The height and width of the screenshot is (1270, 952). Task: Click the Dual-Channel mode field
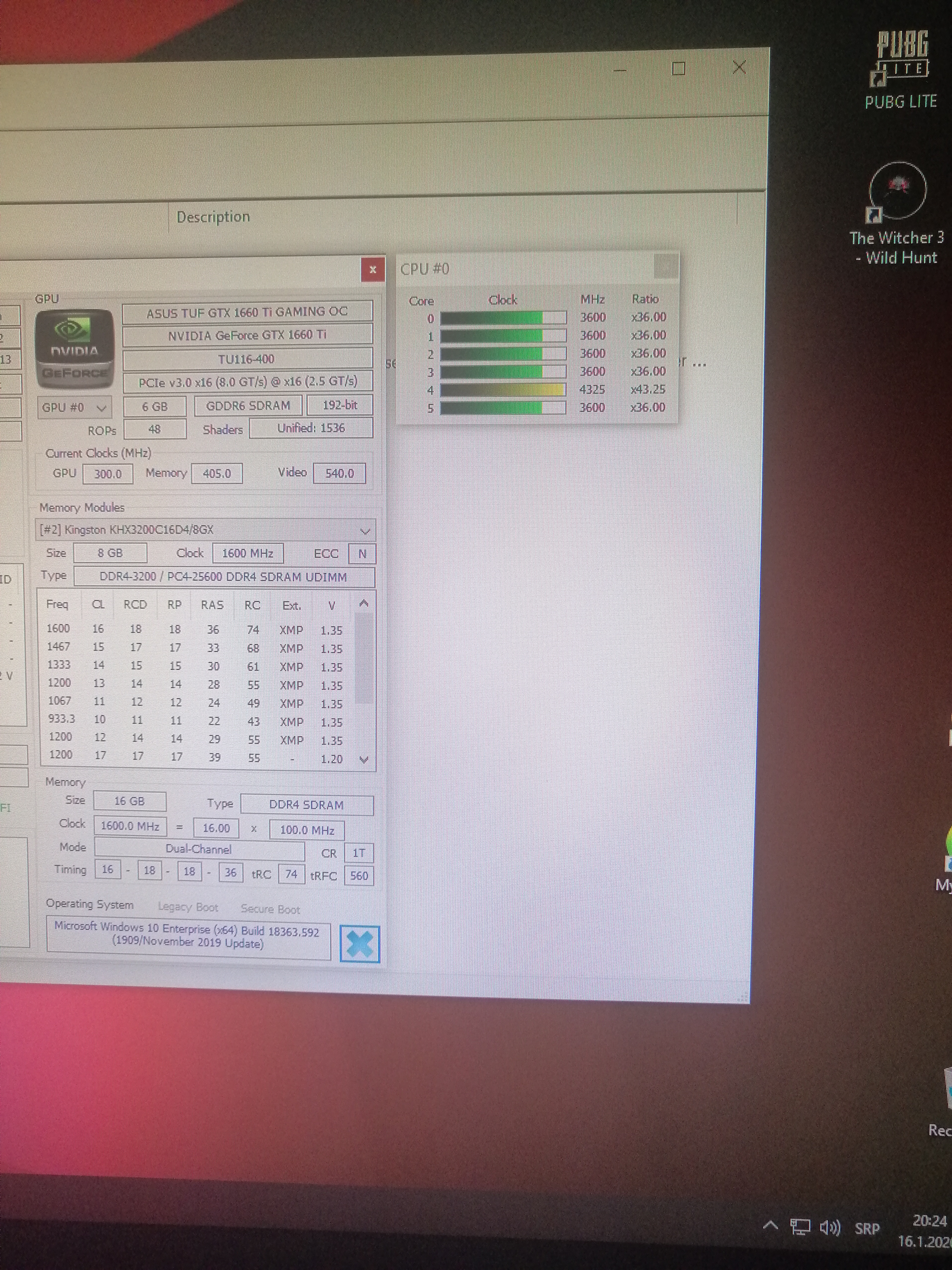[199, 849]
